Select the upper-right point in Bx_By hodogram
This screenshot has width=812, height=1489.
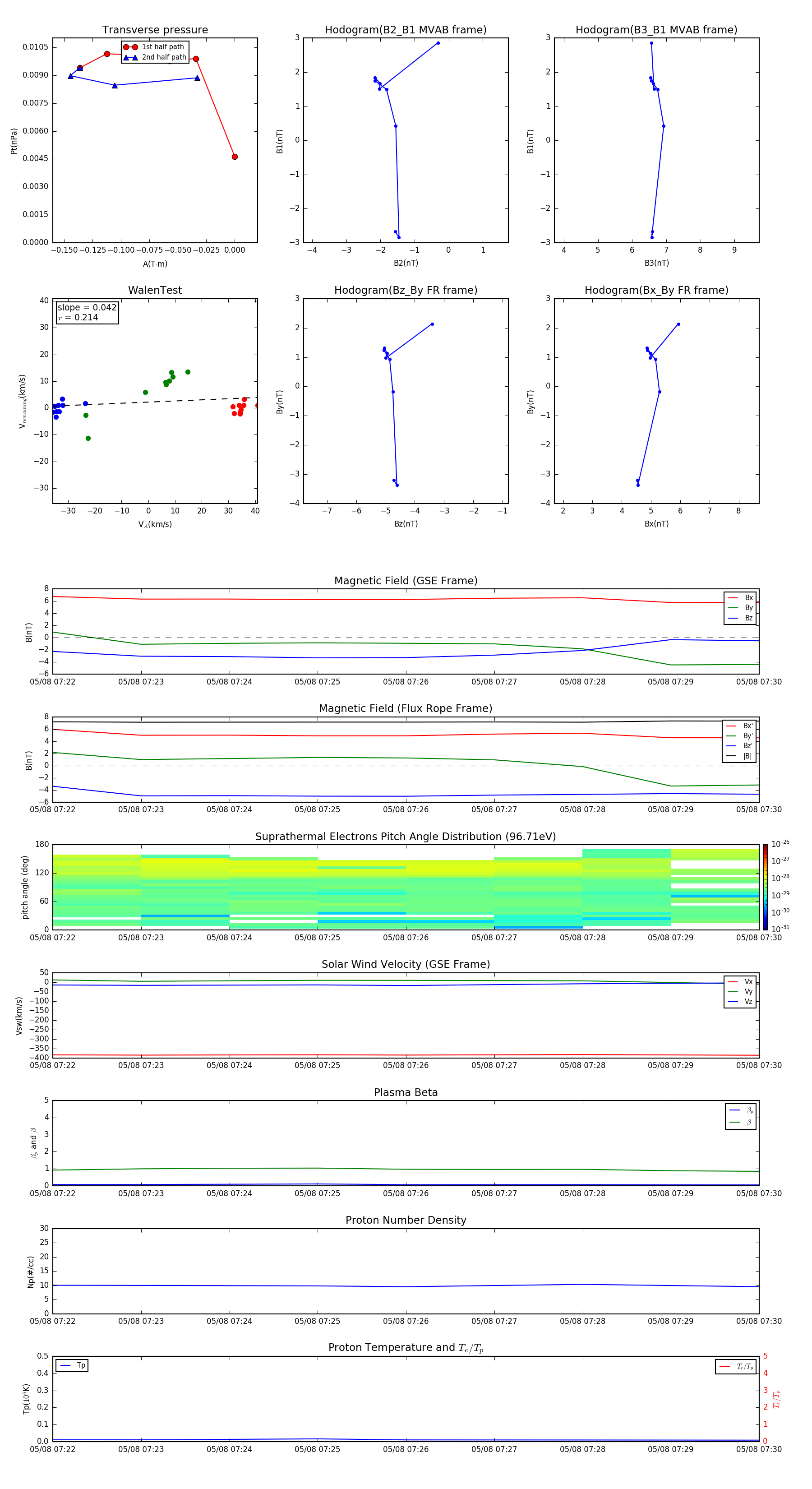pyautogui.click(x=678, y=324)
